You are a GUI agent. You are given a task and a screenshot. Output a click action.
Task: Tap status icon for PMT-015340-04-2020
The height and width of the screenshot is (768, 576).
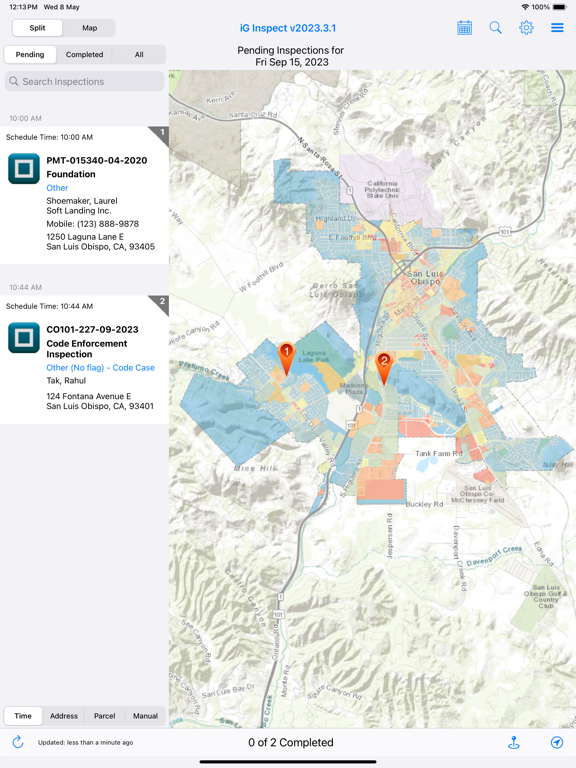(24, 168)
